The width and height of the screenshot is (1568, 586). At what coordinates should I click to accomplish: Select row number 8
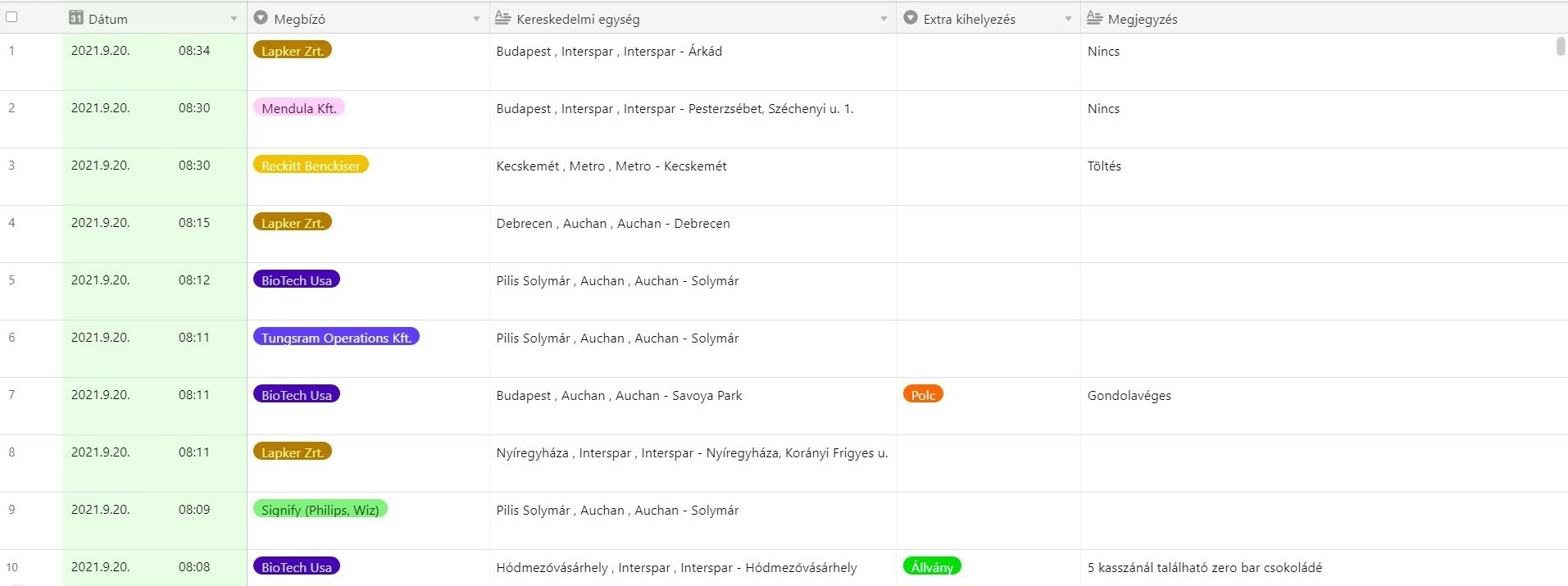point(11,452)
